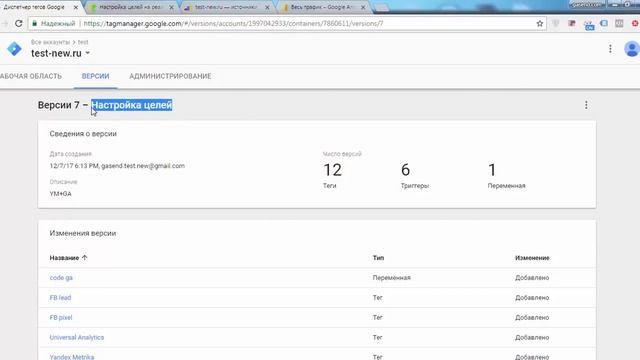The height and width of the screenshot is (360, 640).
Task: Switch to Весь трафик Google Analytics tab
Action: point(322,7)
